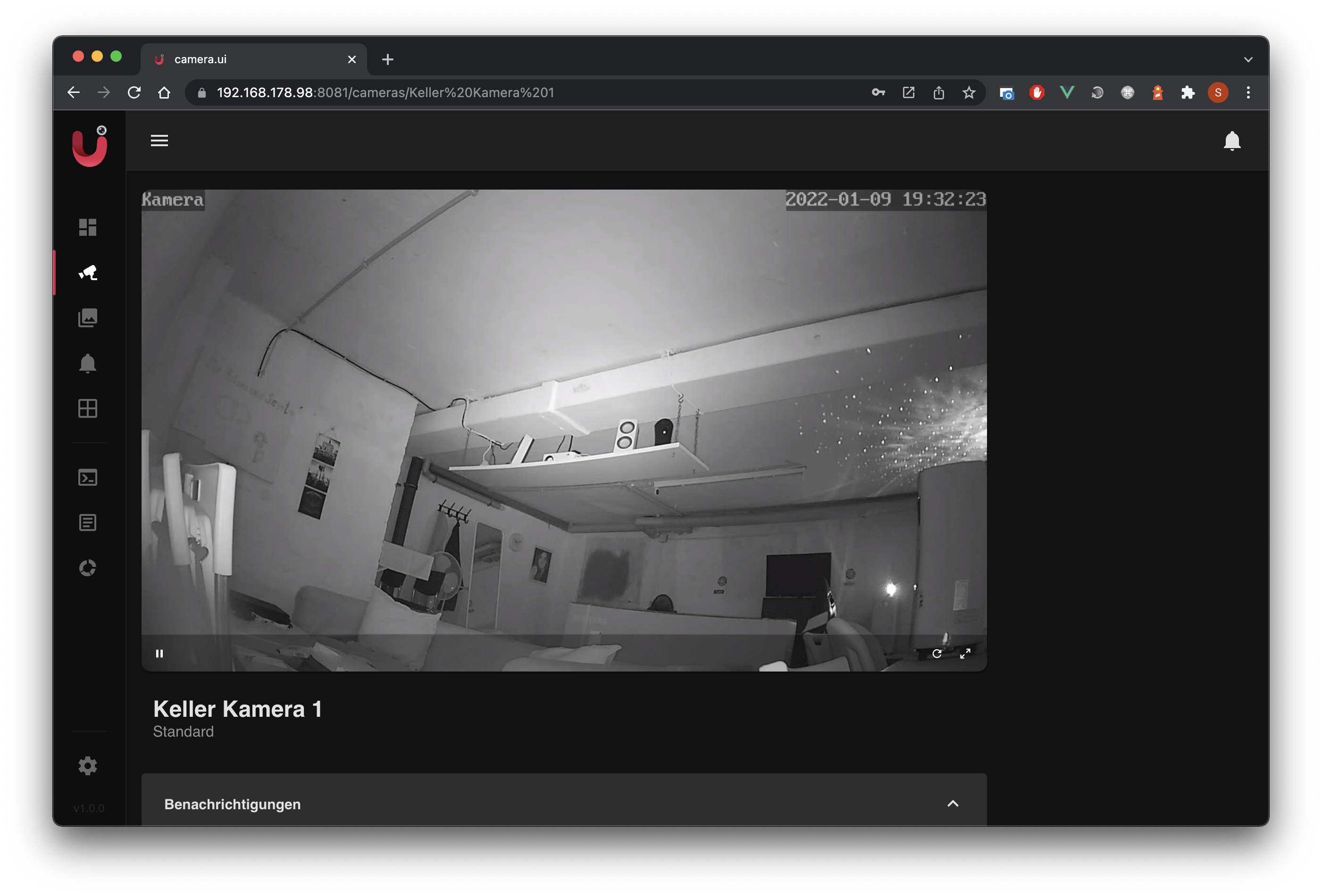Screen dimensions: 1322x896
Task: Open the gray round extension icon
Action: tap(1128, 93)
